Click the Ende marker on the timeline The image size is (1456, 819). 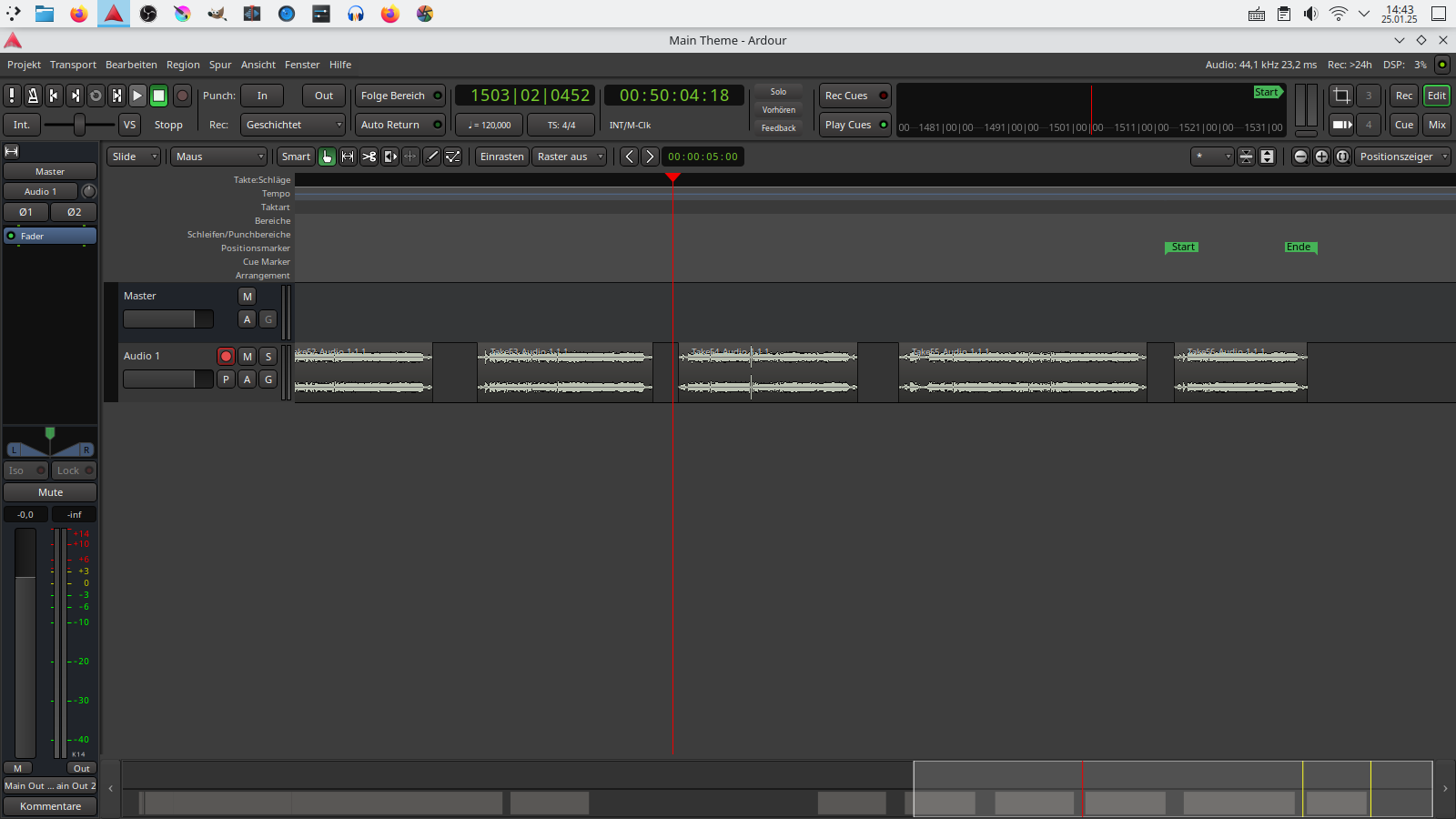pyautogui.click(x=1299, y=248)
